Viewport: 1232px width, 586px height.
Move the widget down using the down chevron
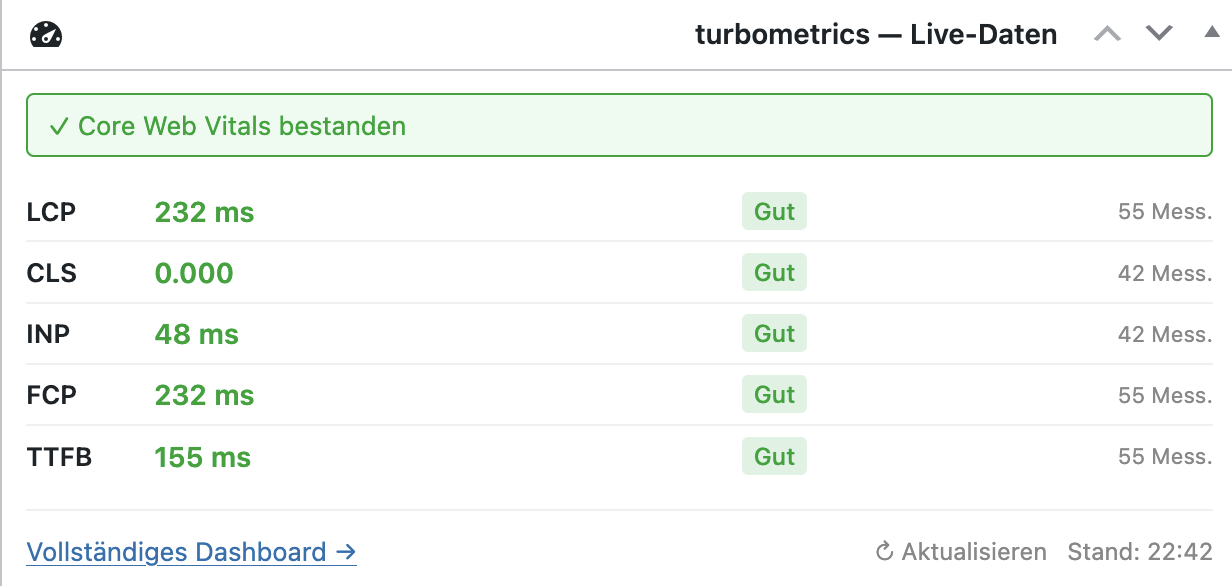coord(1158,33)
